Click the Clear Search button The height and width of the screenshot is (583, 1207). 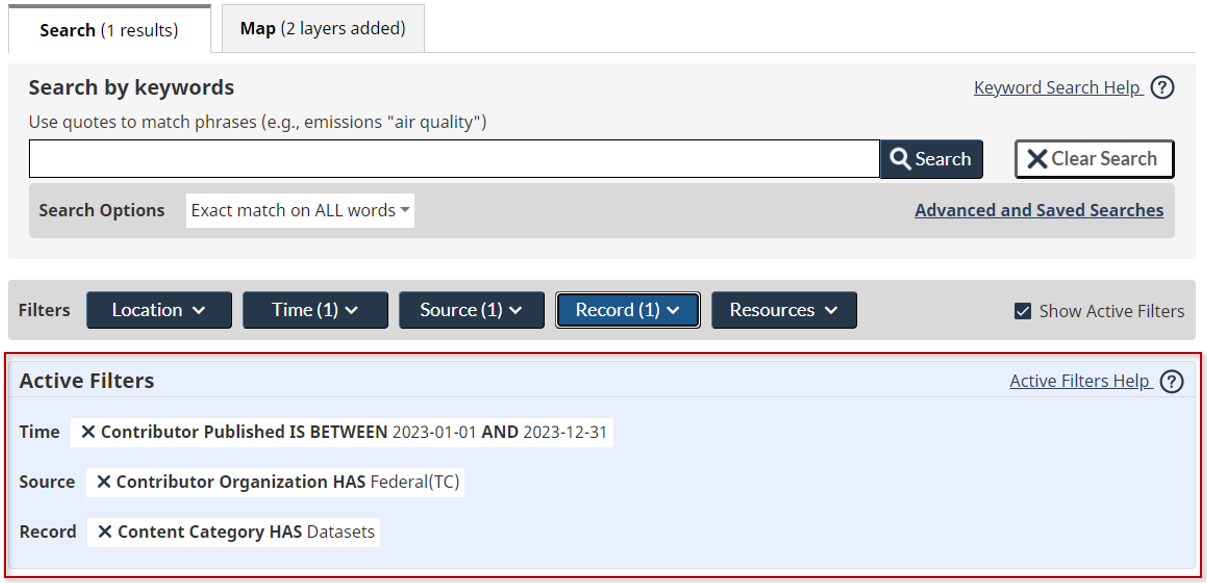(x=1094, y=159)
